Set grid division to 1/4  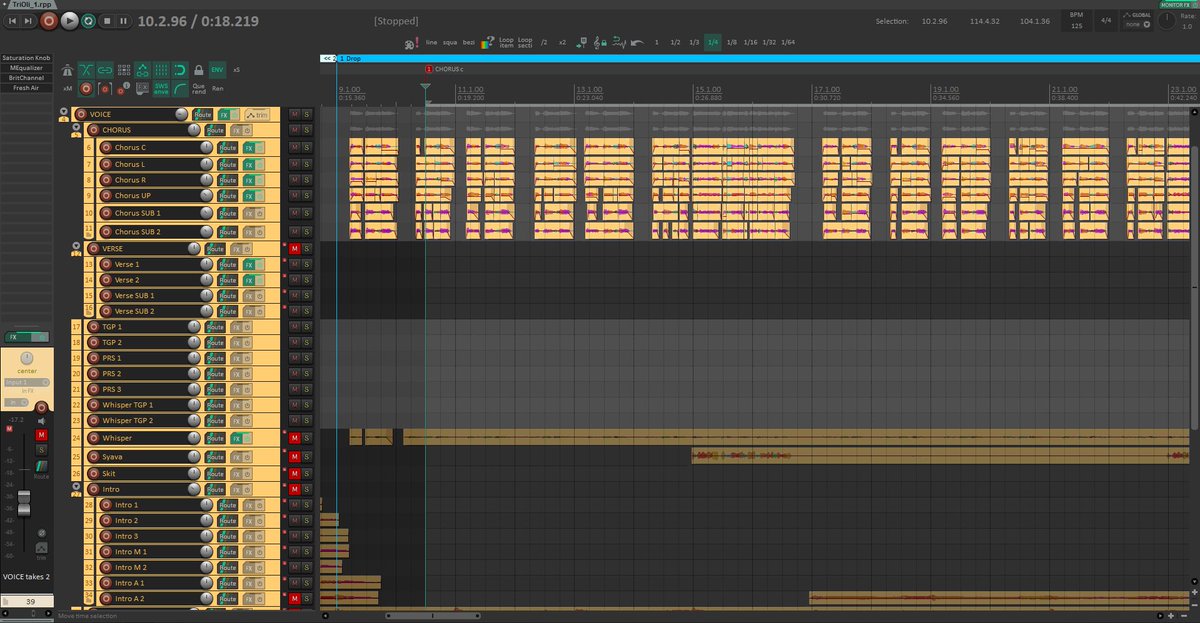coord(712,43)
